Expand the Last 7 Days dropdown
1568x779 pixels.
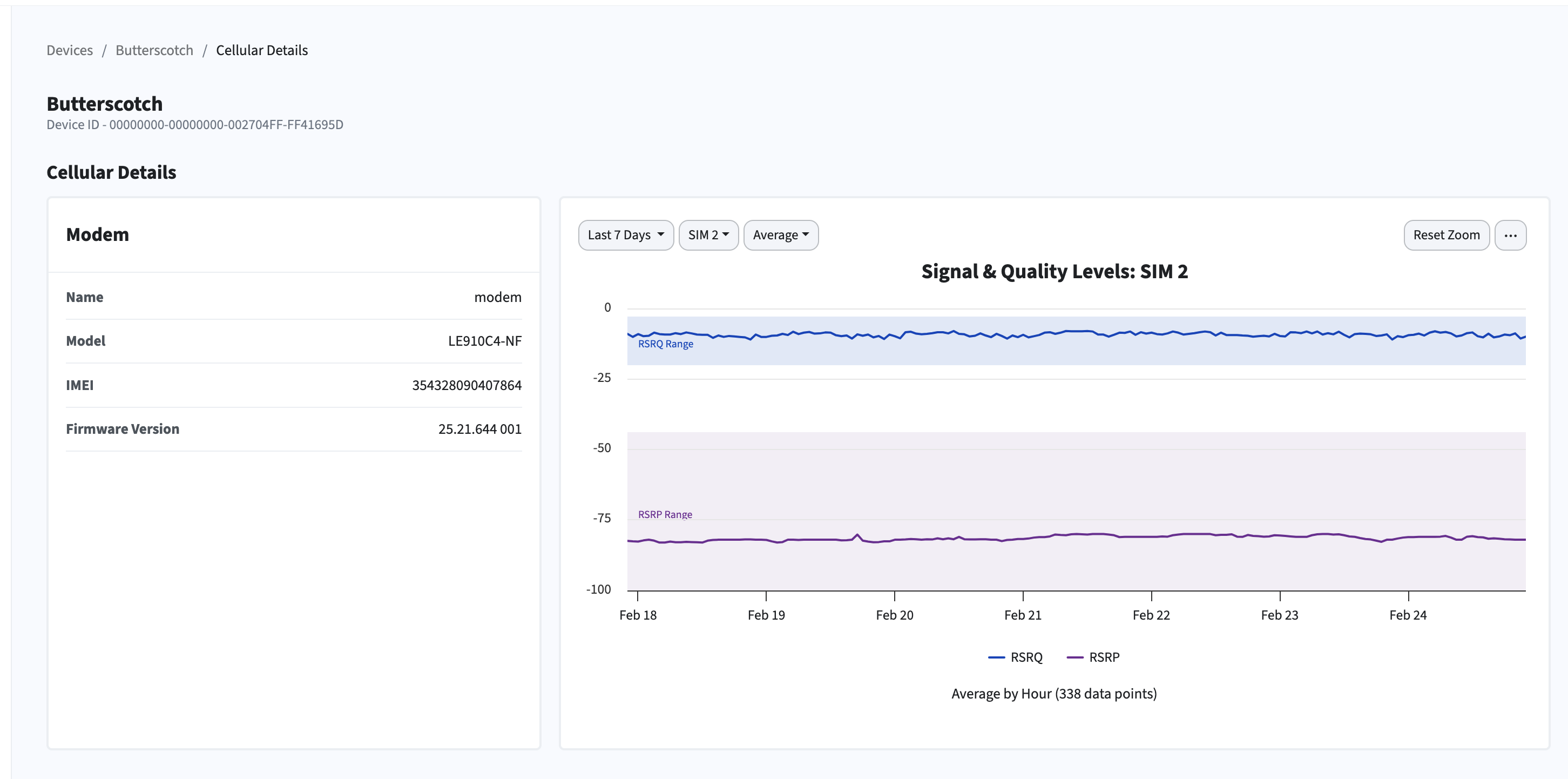point(625,235)
